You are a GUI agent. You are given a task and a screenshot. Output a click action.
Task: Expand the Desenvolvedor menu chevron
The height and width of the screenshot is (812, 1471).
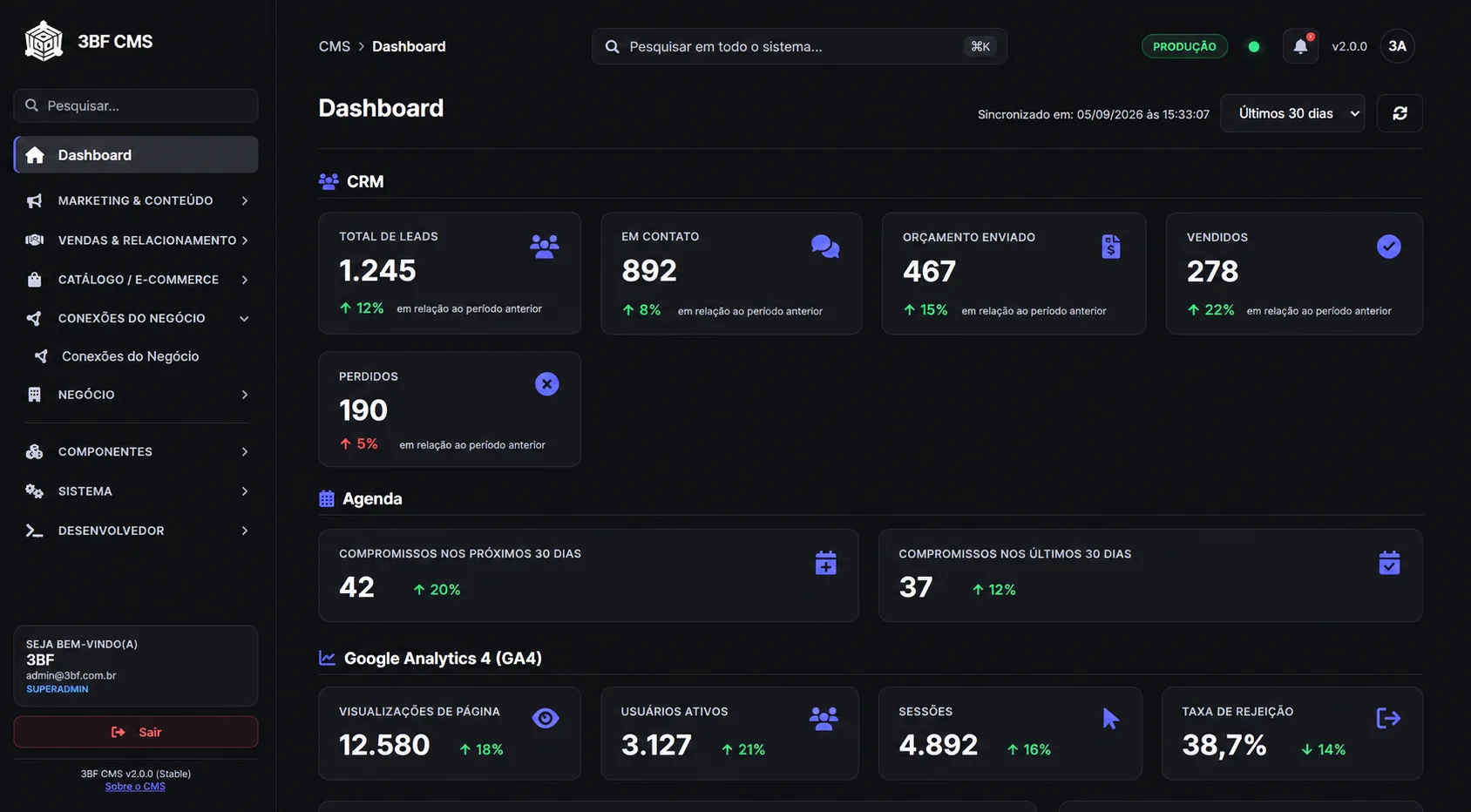(245, 531)
